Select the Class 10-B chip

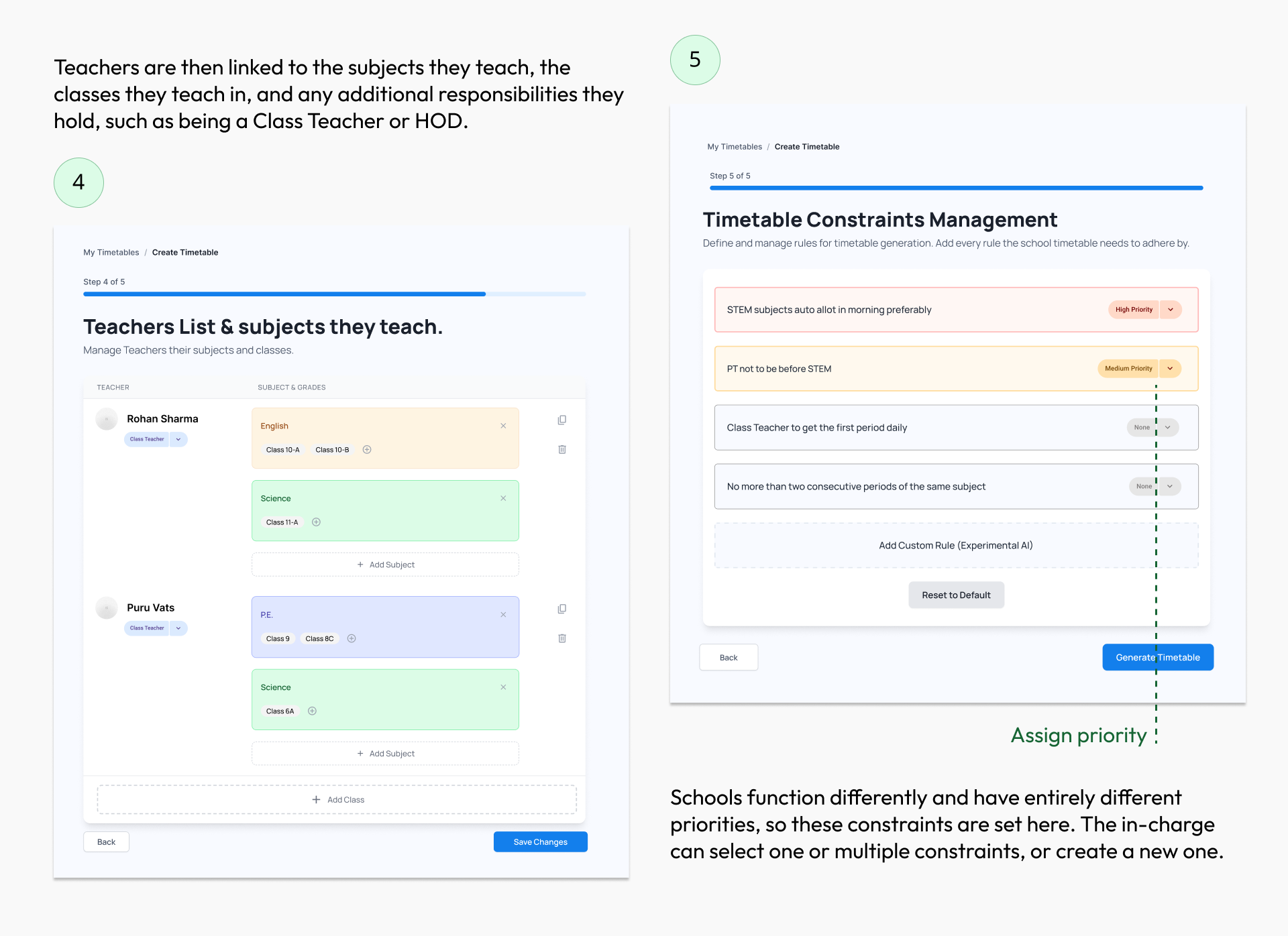click(332, 450)
